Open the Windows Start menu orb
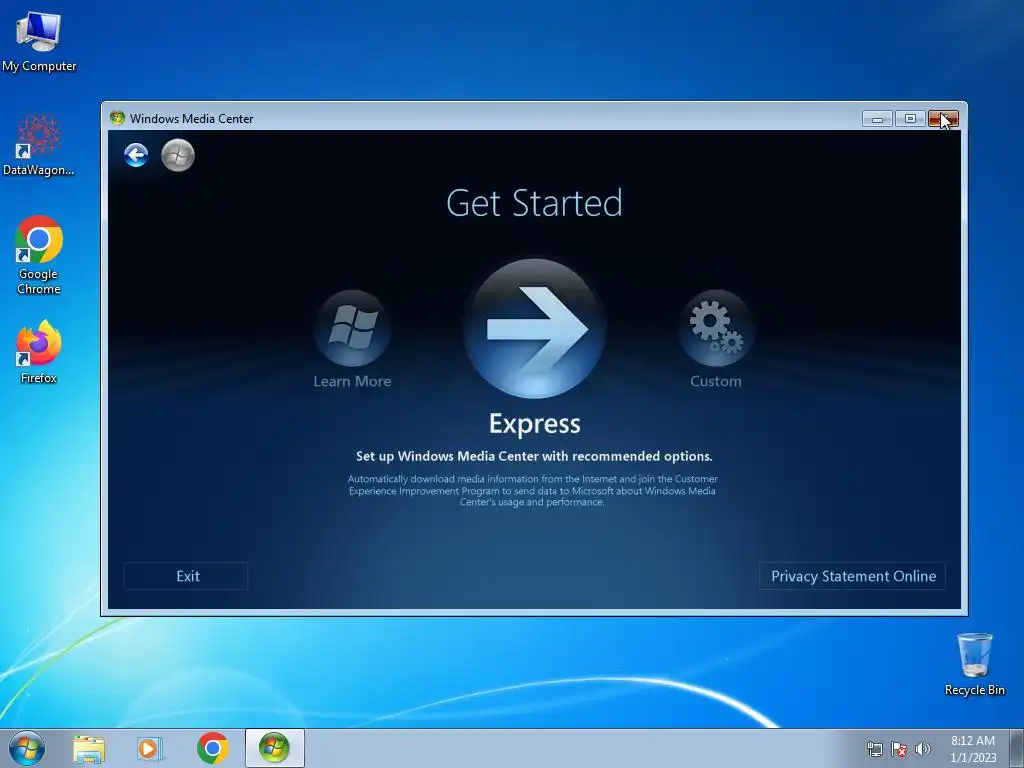Screen dimensions: 1024x768 pyautogui.click(x=27, y=748)
